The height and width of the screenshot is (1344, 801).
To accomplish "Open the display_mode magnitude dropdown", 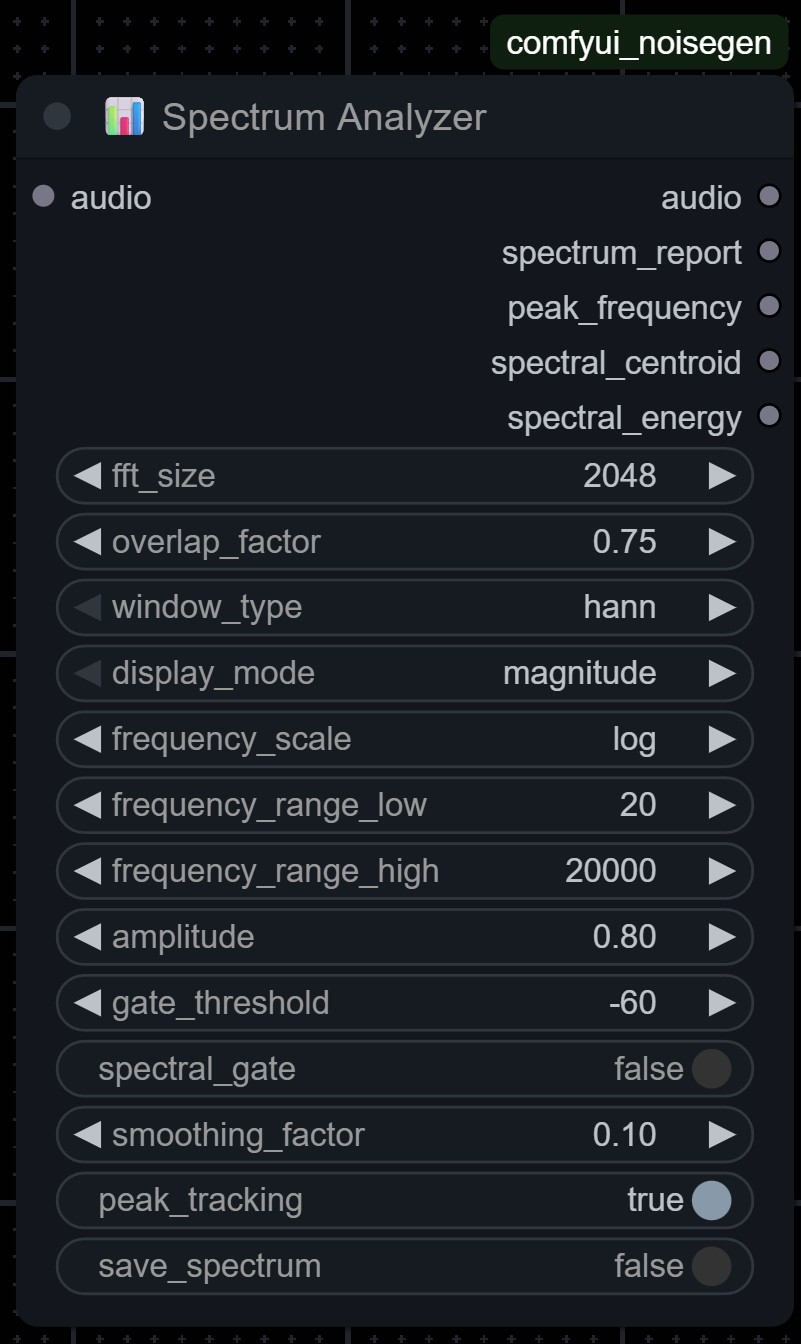I will pos(405,673).
